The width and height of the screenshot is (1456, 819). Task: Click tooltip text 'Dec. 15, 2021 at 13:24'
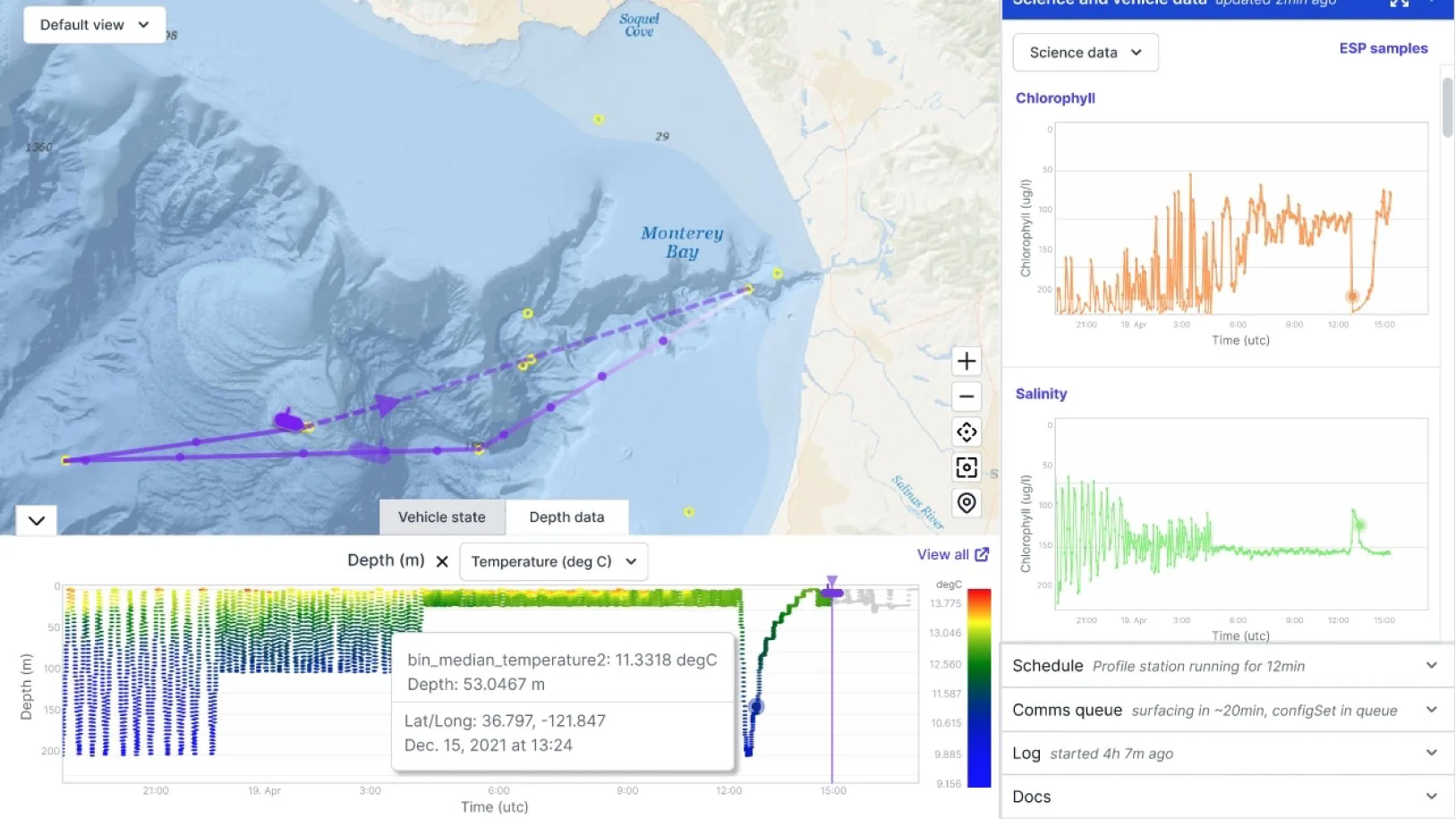coord(489,745)
